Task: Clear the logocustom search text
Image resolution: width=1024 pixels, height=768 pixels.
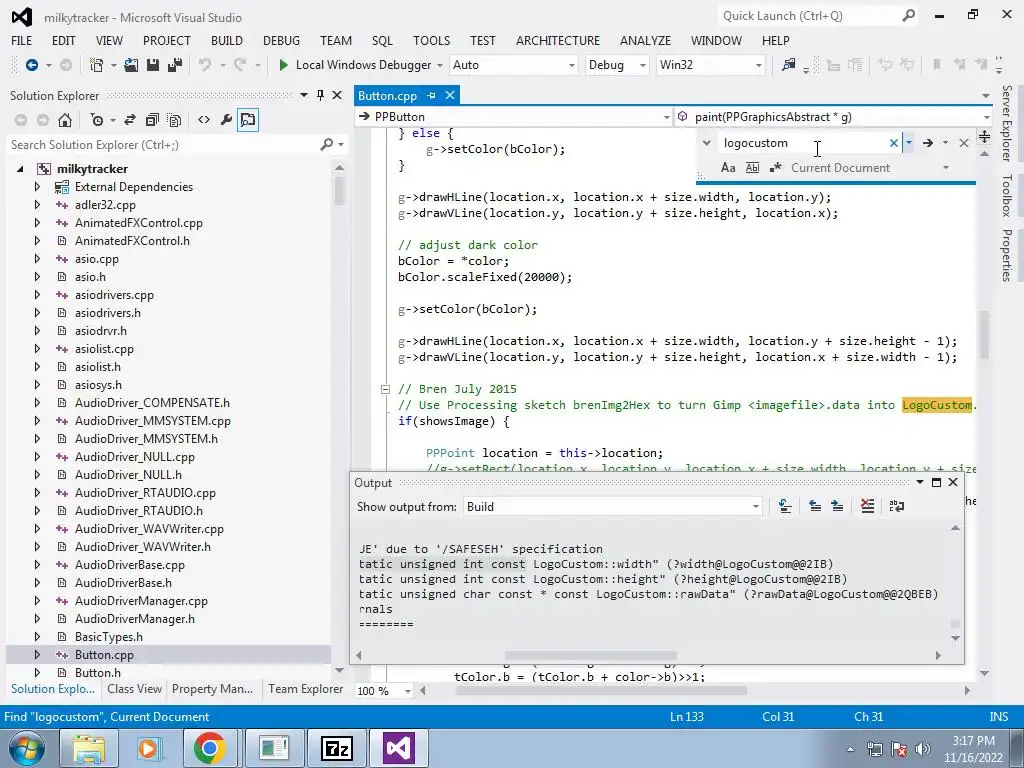Action: [x=893, y=143]
